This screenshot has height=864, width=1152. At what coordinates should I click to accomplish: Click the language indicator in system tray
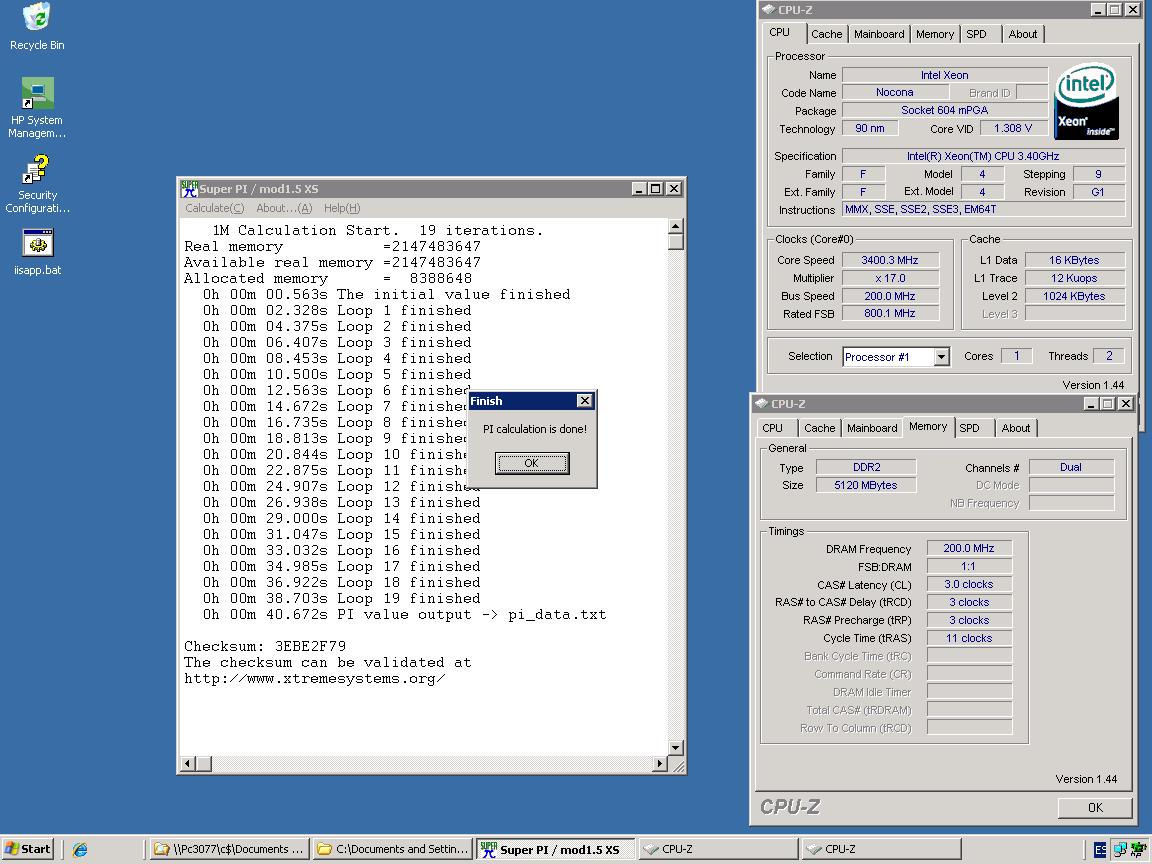1100,849
